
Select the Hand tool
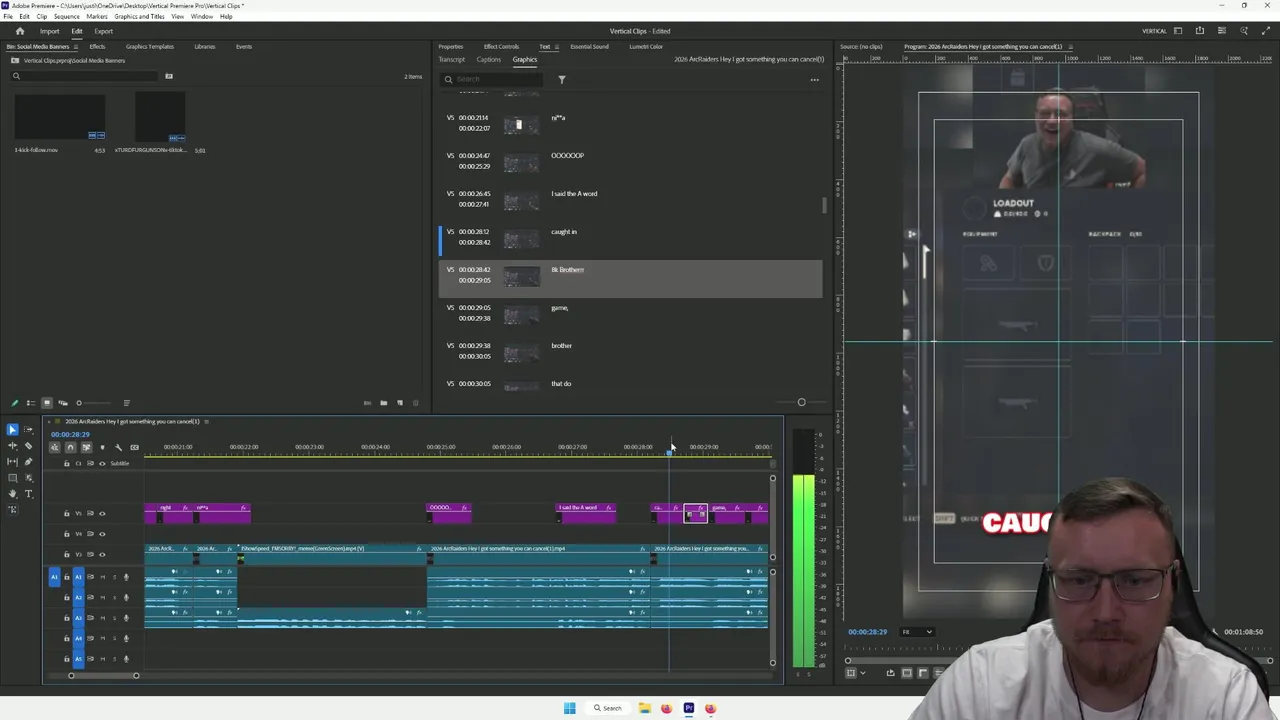[x=12, y=493]
